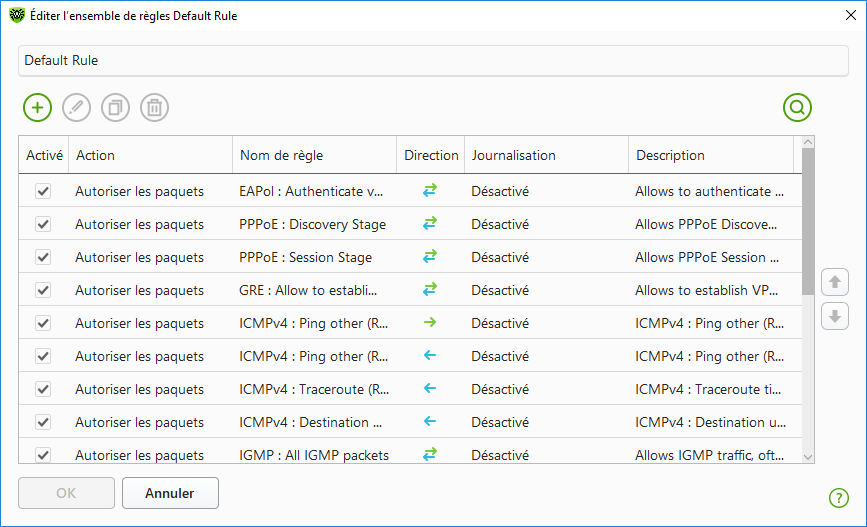Click the copy rule icon
The width and height of the screenshot is (867, 527).
[115, 107]
